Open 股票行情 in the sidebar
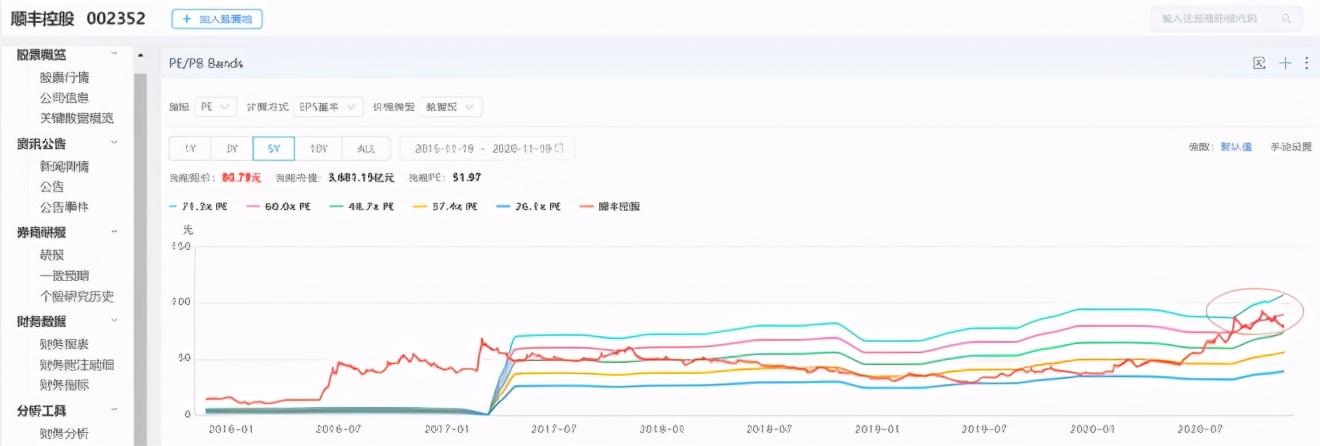1320x446 pixels. [x=64, y=77]
